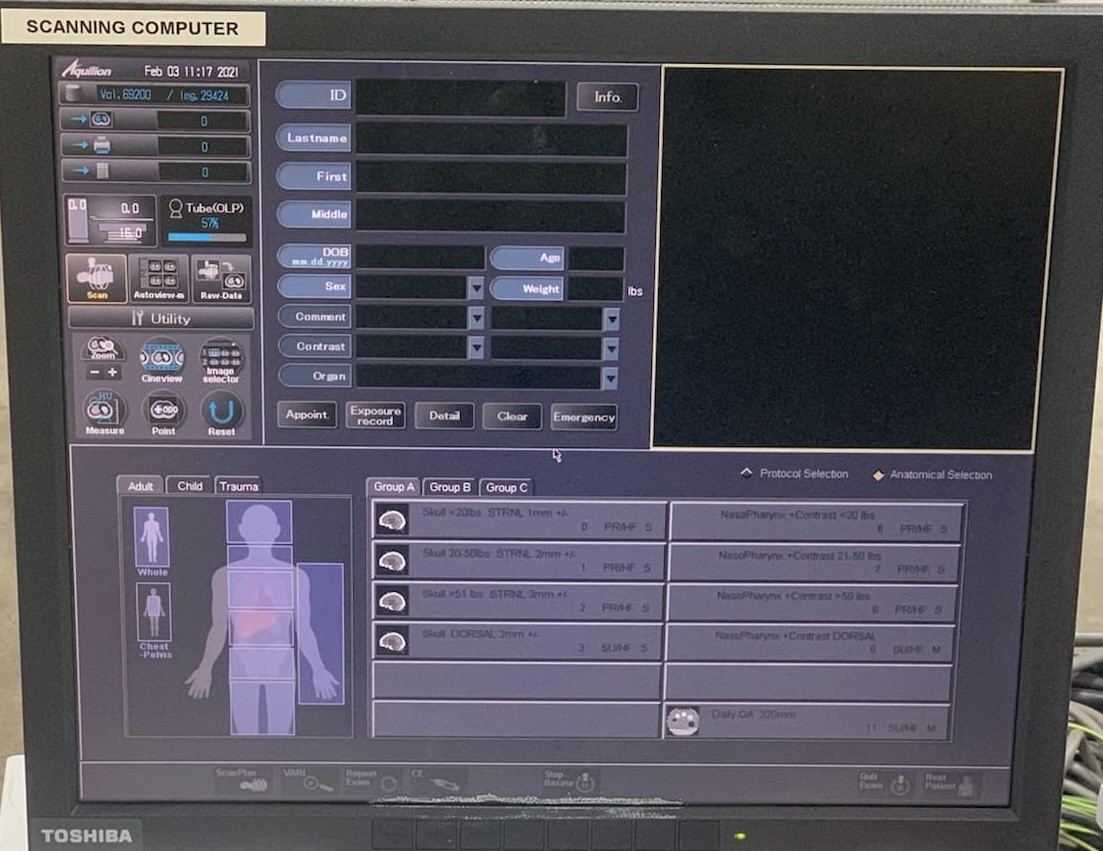Image resolution: width=1103 pixels, height=851 pixels.
Task: Select the Raw-Data icon
Action: [x=221, y=277]
